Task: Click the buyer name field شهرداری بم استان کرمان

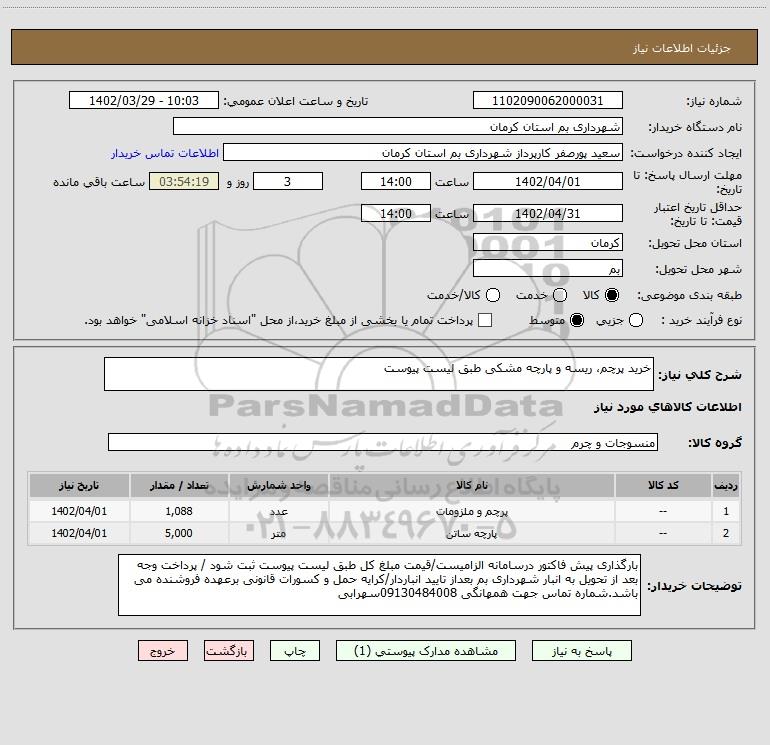Action: pyautogui.click(x=398, y=127)
